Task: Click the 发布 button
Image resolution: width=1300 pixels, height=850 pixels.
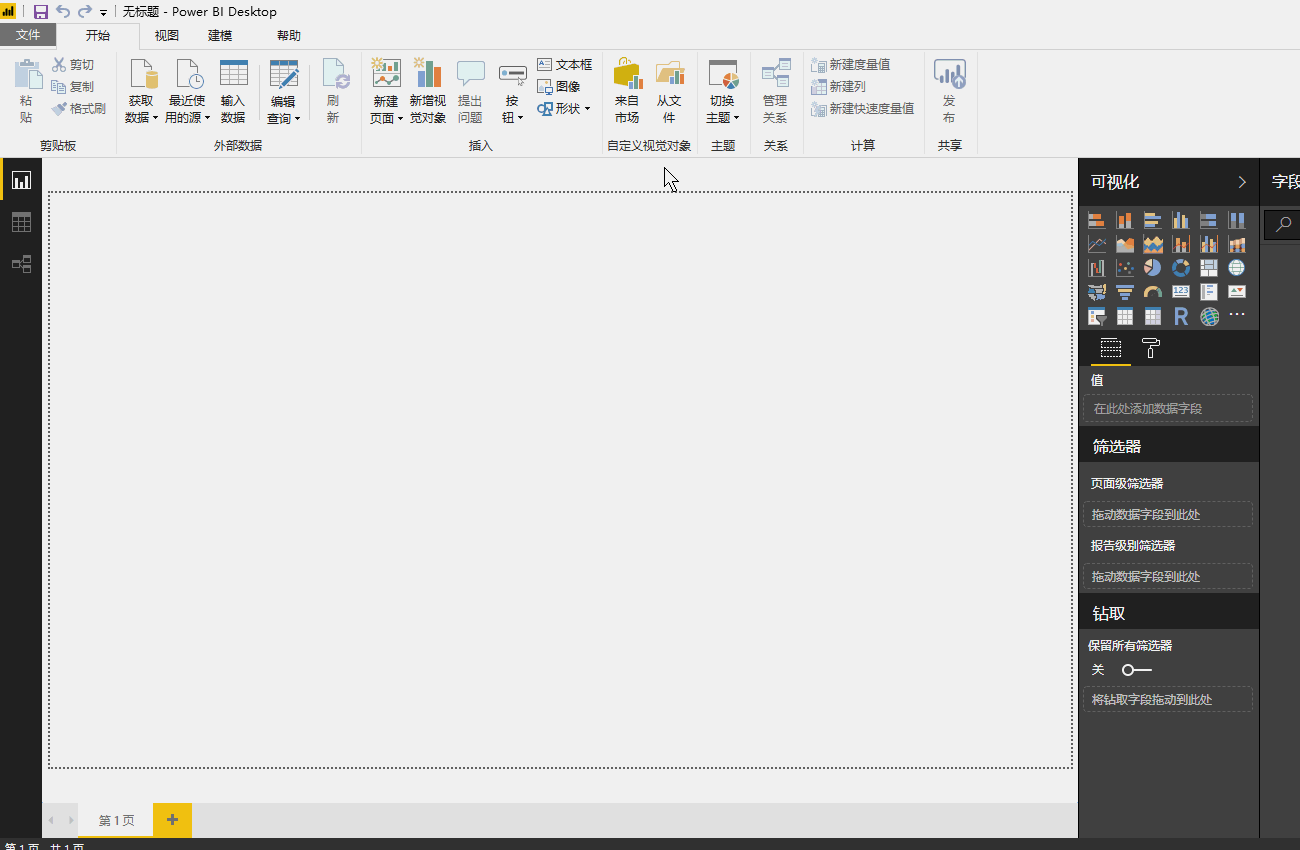Action: [x=949, y=91]
